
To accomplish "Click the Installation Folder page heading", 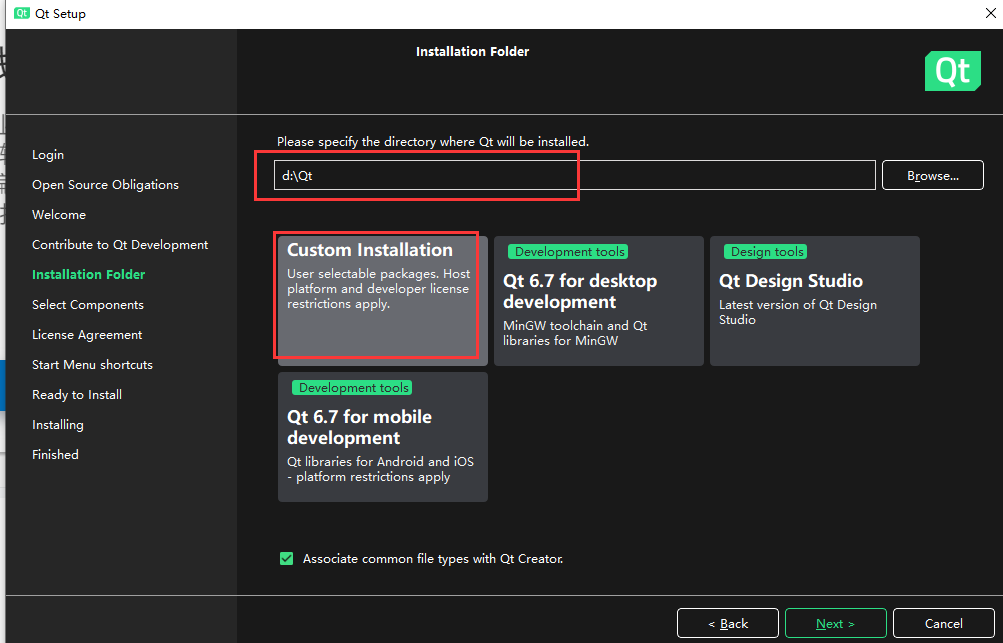I will [x=473, y=51].
